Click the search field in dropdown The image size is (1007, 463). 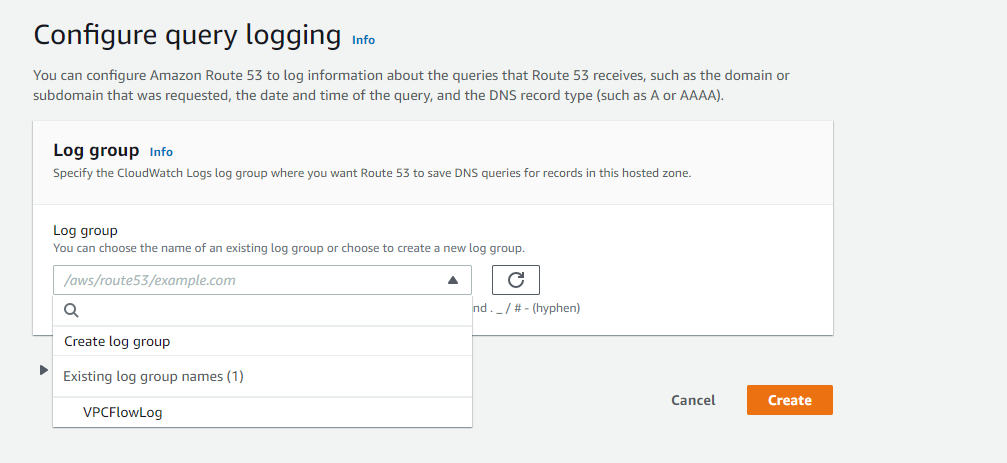point(262,310)
